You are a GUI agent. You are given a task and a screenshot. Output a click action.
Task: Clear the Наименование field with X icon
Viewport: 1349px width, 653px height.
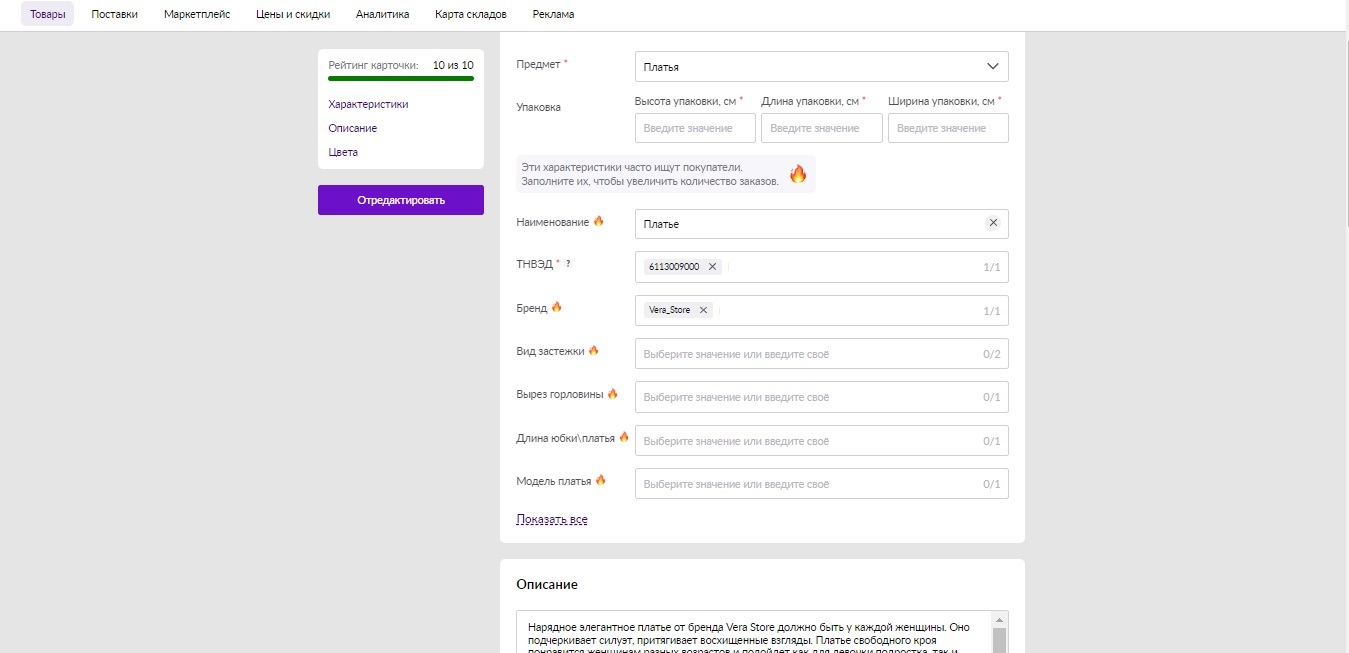(x=993, y=223)
